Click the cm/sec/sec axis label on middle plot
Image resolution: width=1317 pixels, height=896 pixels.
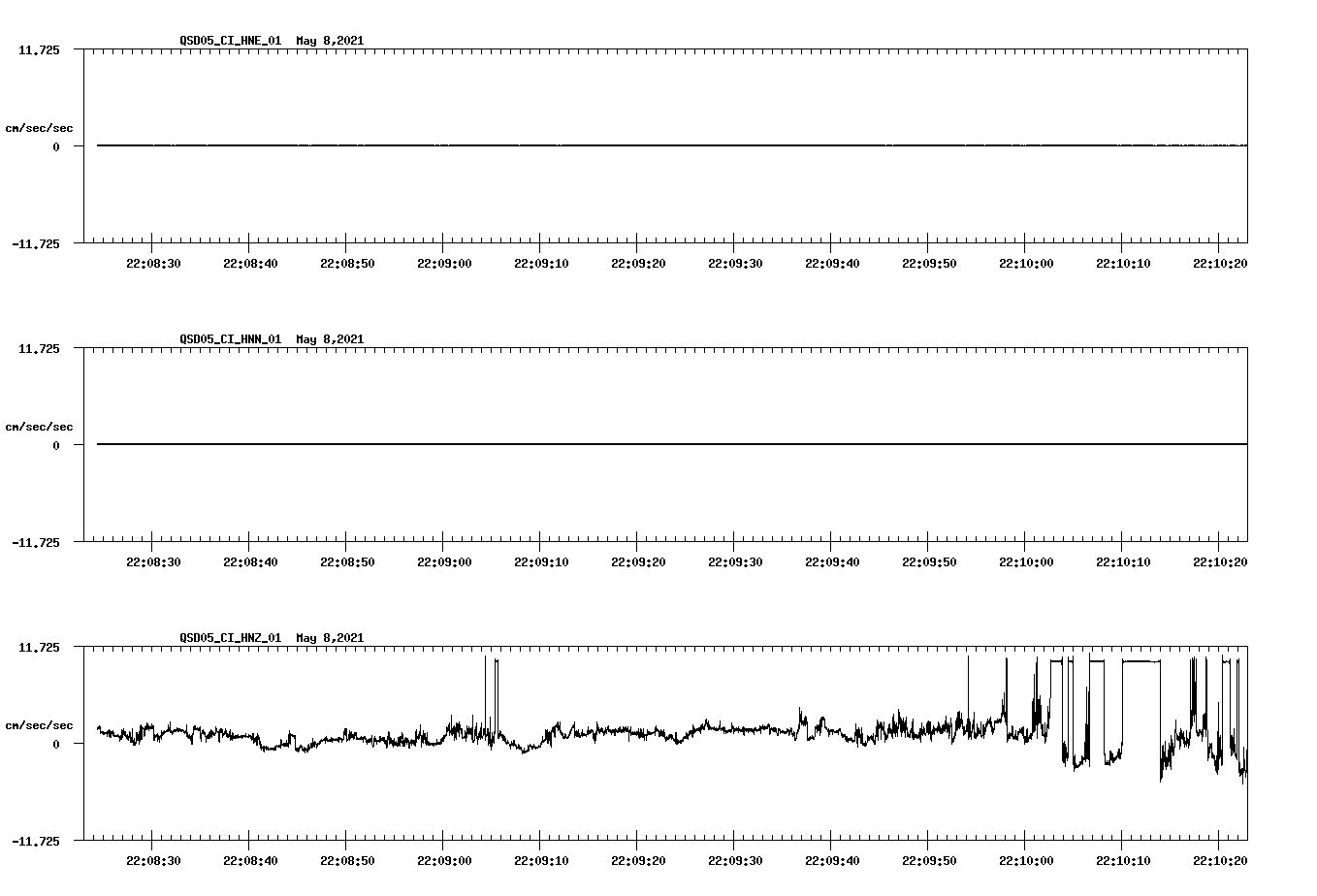click(x=40, y=425)
